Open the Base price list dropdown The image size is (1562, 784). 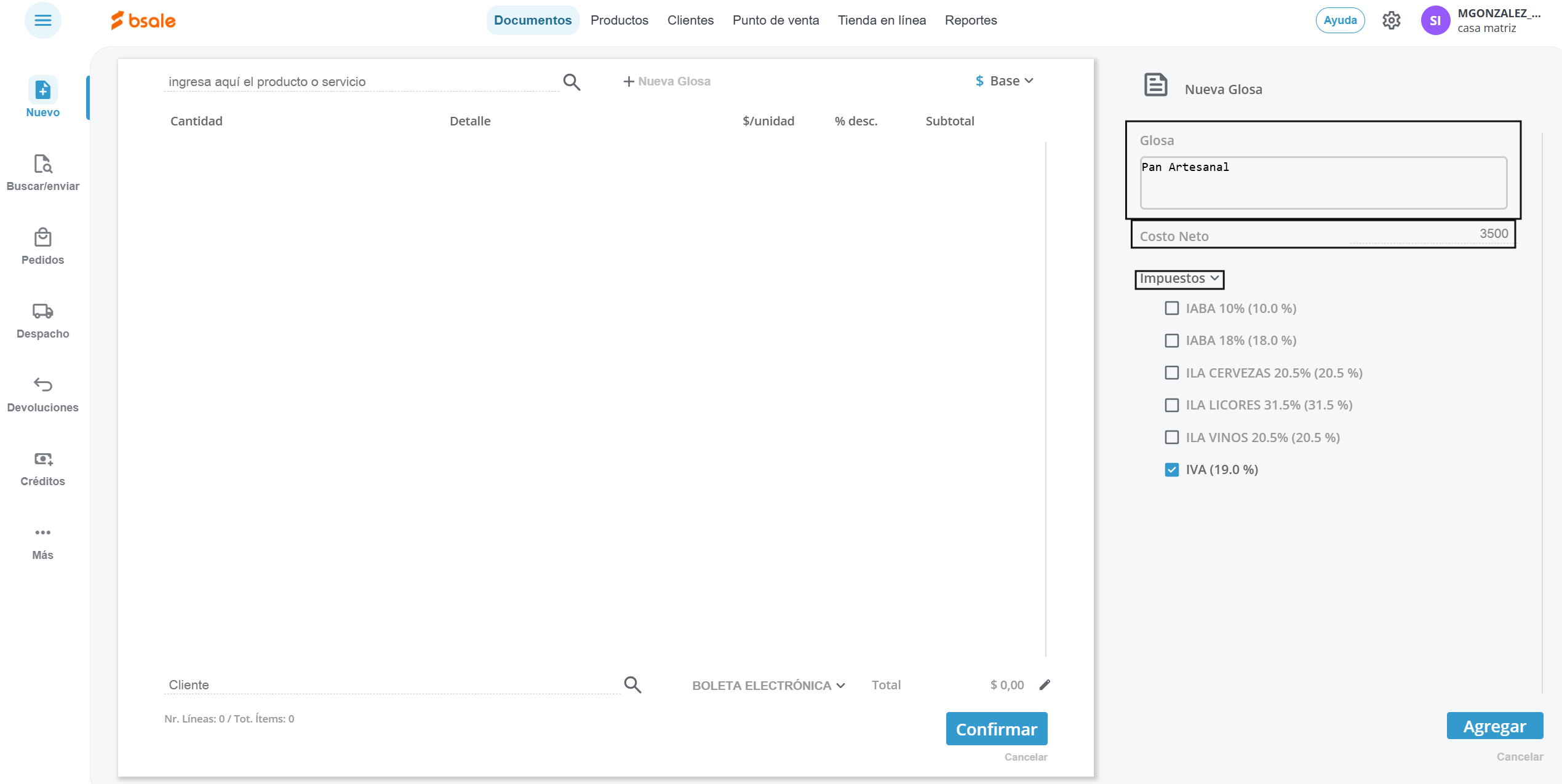[x=1005, y=81]
